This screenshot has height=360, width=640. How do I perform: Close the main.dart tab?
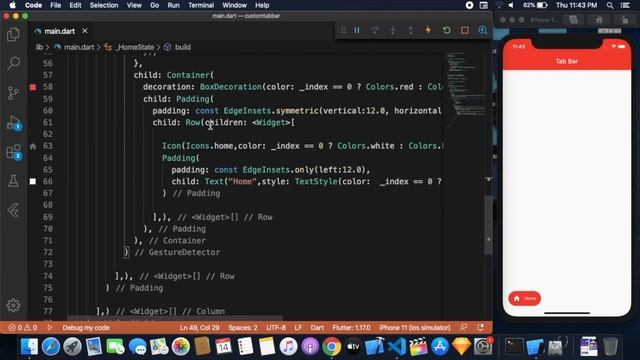coord(84,31)
